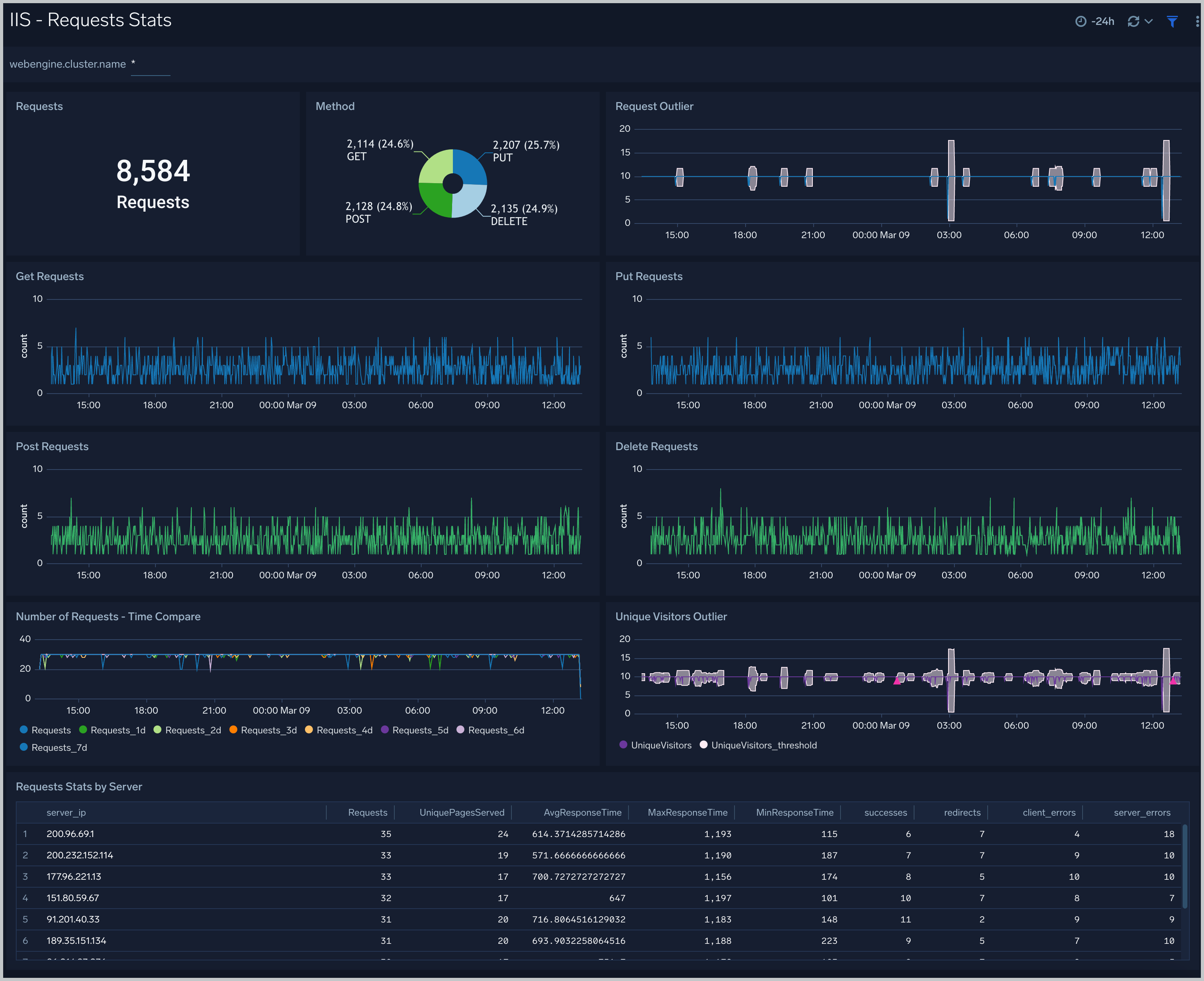Click the Method panel title

(335, 106)
